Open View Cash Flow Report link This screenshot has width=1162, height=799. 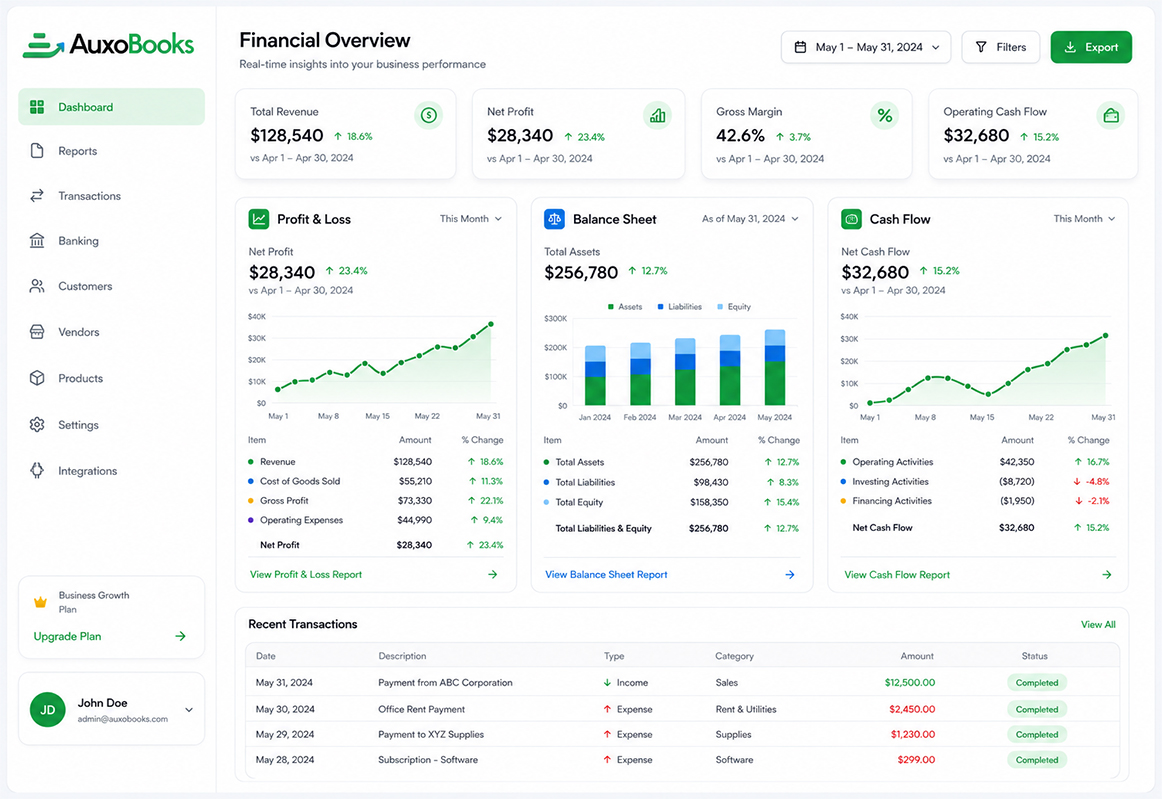[x=897, y=574]
